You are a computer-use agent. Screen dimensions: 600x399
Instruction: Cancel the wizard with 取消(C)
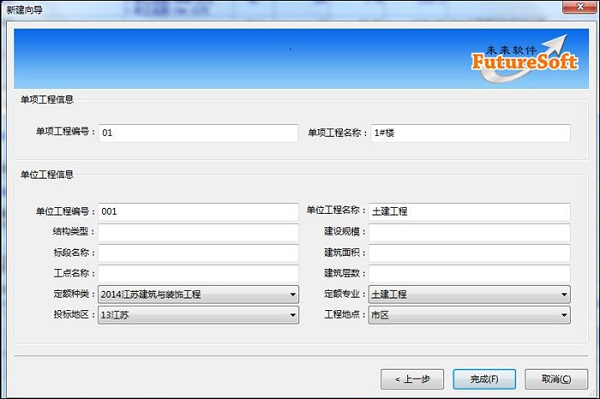556,379
